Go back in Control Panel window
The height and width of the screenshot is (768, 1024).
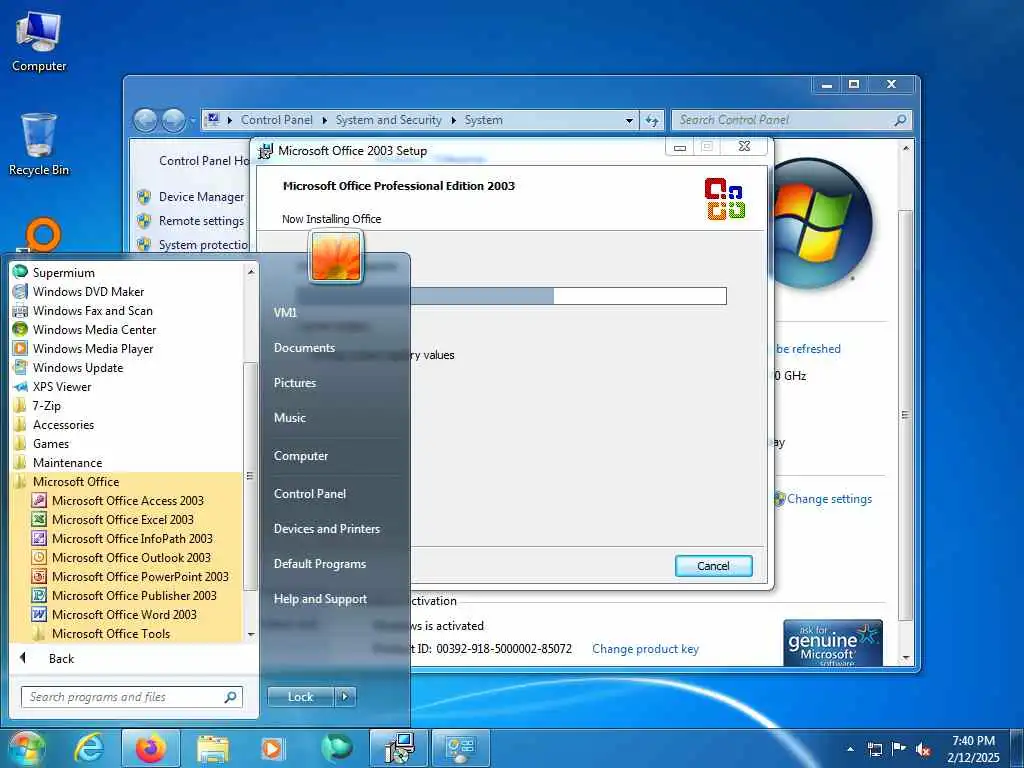point(145,120)
